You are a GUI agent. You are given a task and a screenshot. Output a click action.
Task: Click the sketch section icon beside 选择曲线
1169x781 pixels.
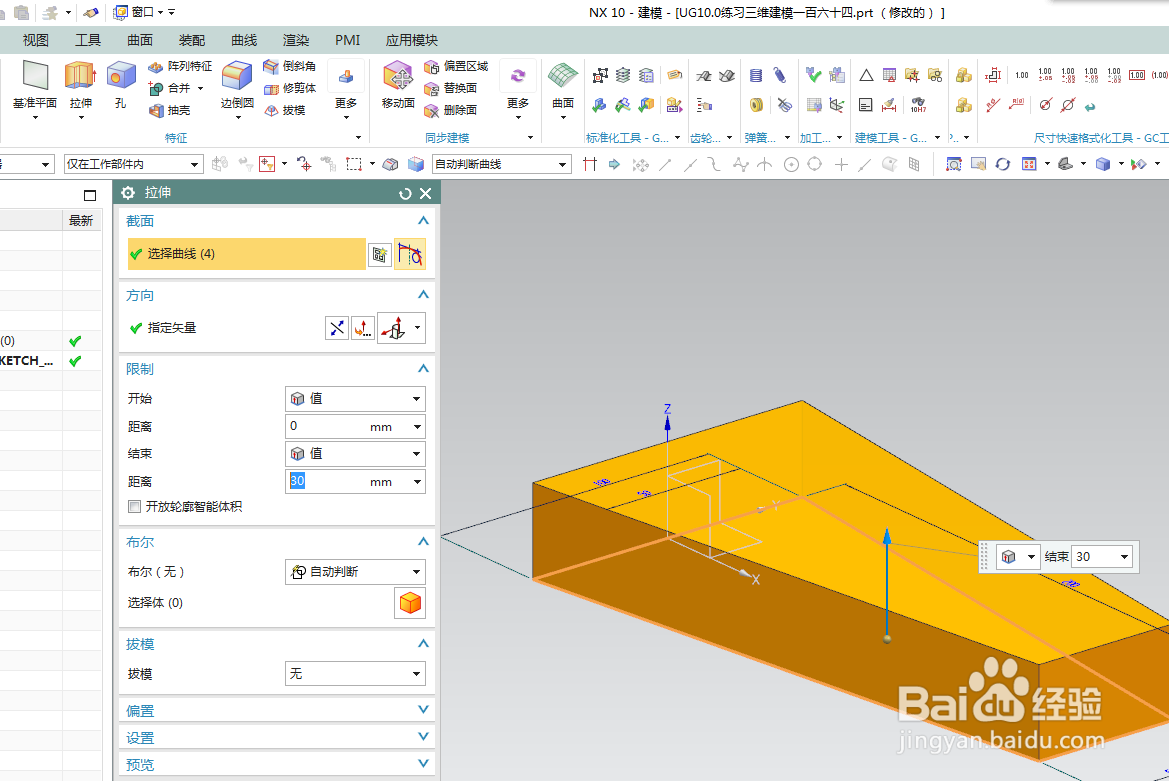379,255
